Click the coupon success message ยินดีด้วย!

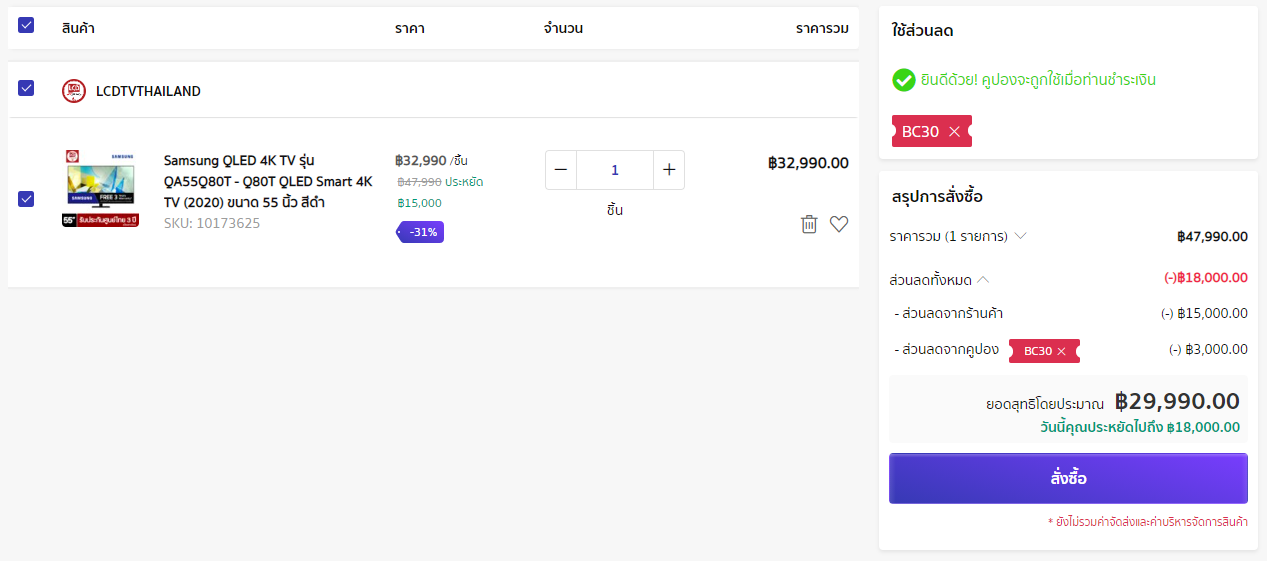click(1038, 80)
